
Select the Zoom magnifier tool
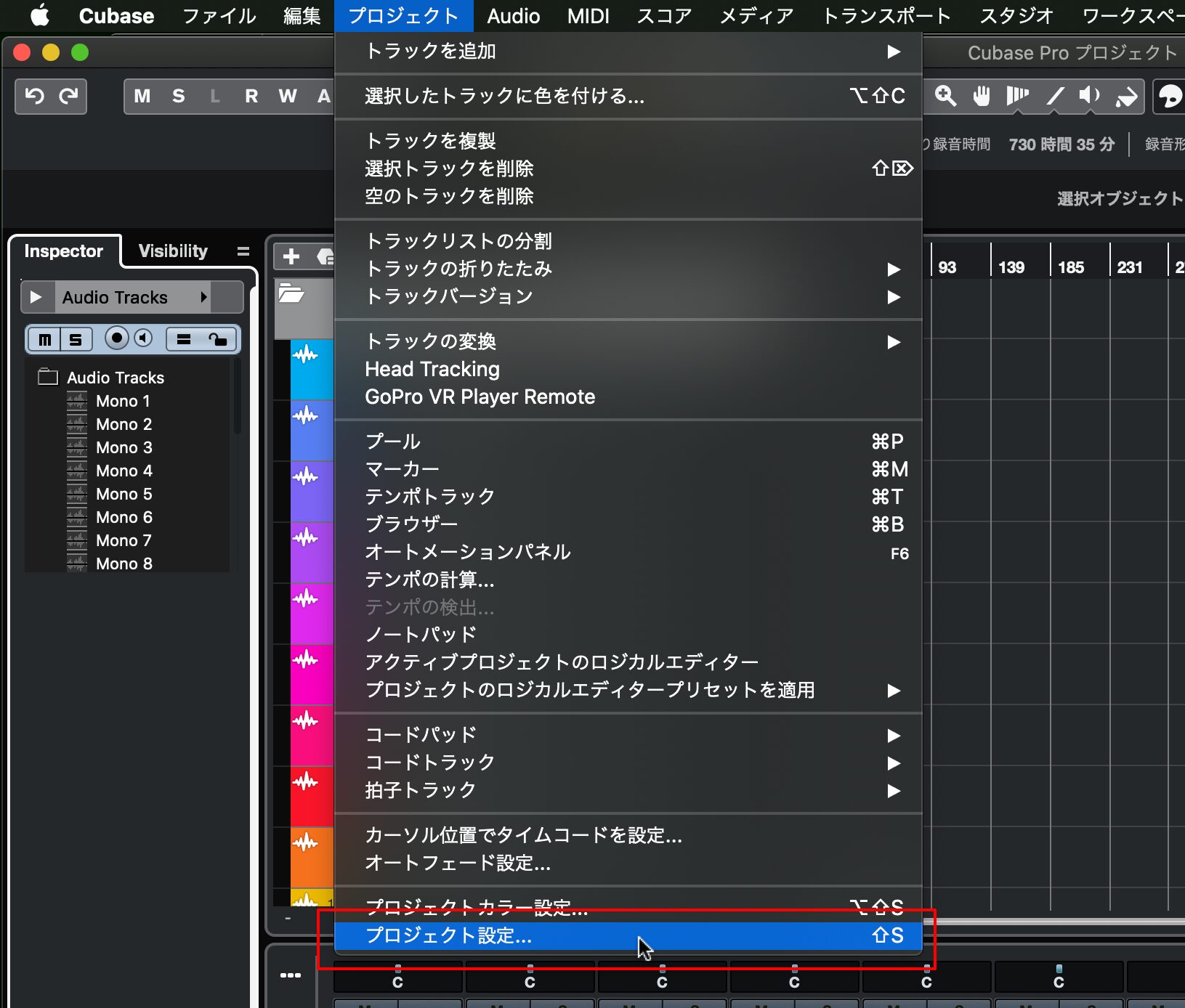(x=945, y=96)
